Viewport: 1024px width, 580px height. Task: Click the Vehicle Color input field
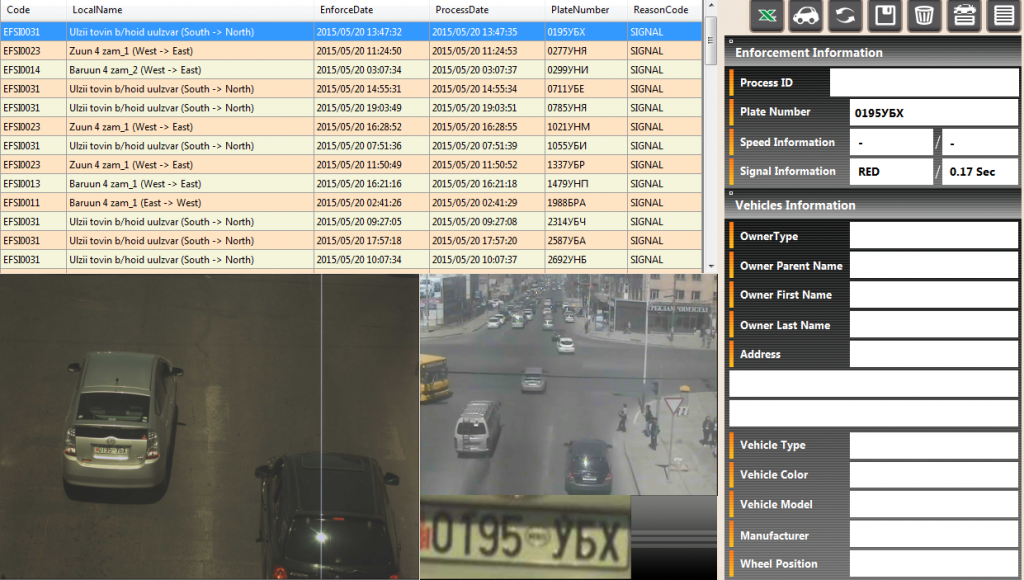[933, 475]
